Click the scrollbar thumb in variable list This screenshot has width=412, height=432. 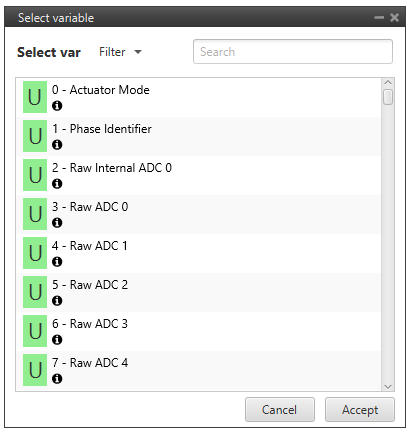(x=388, y=97)
